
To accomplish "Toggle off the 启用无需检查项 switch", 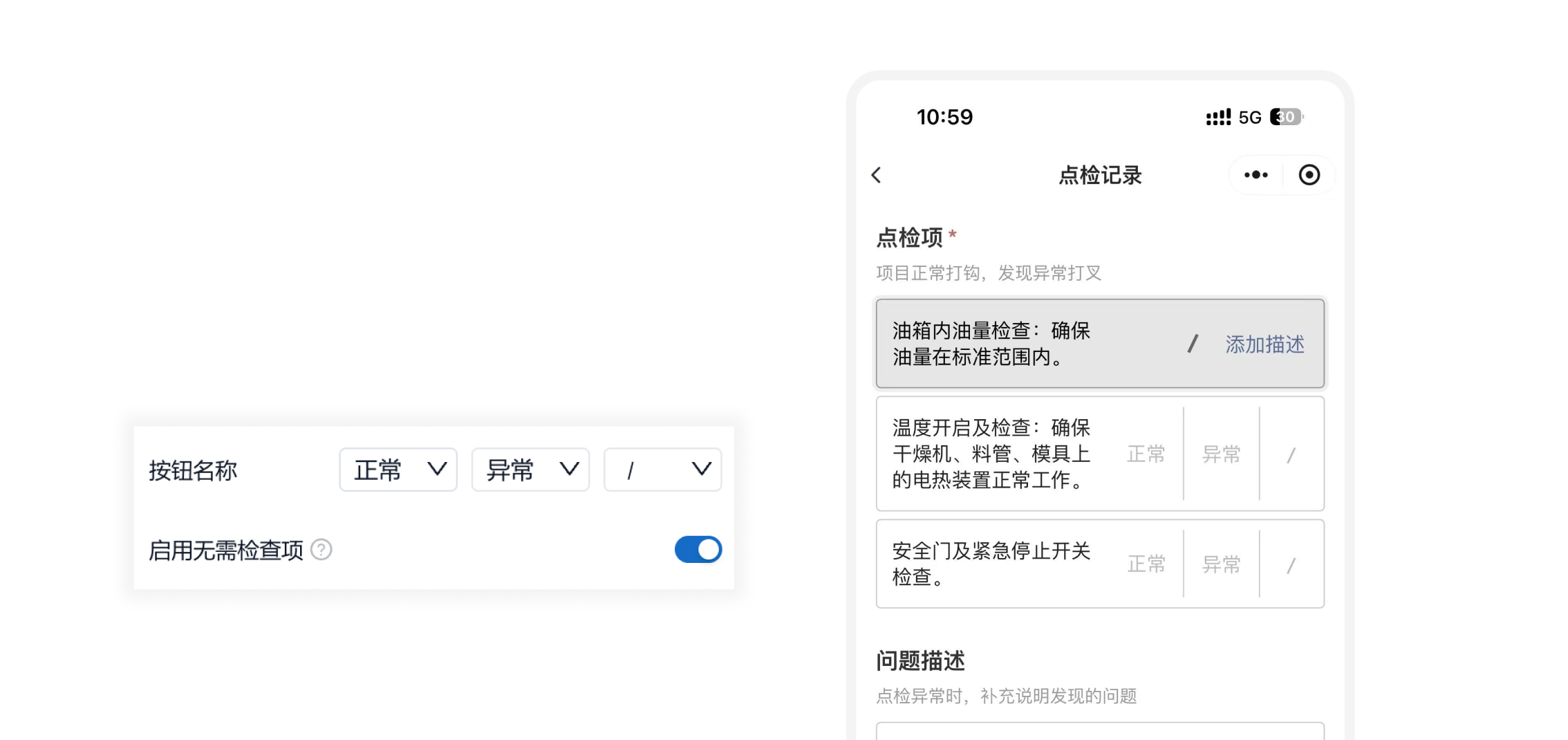I will [698, 550].
